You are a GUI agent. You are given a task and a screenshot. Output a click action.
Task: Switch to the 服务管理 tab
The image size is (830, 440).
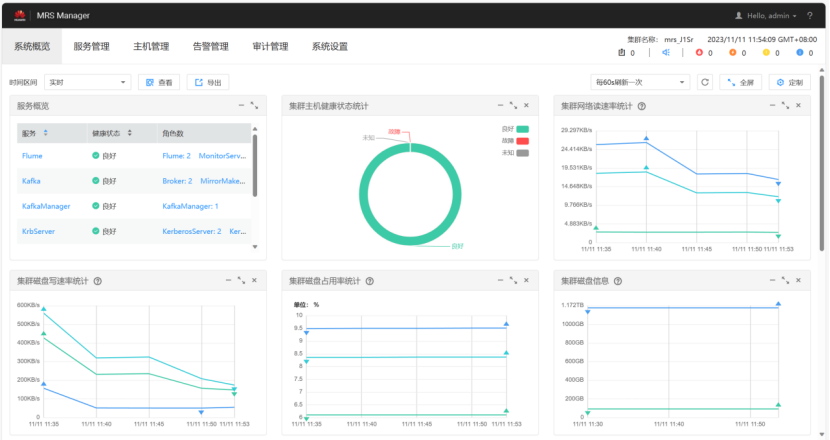tap(92, 47)
